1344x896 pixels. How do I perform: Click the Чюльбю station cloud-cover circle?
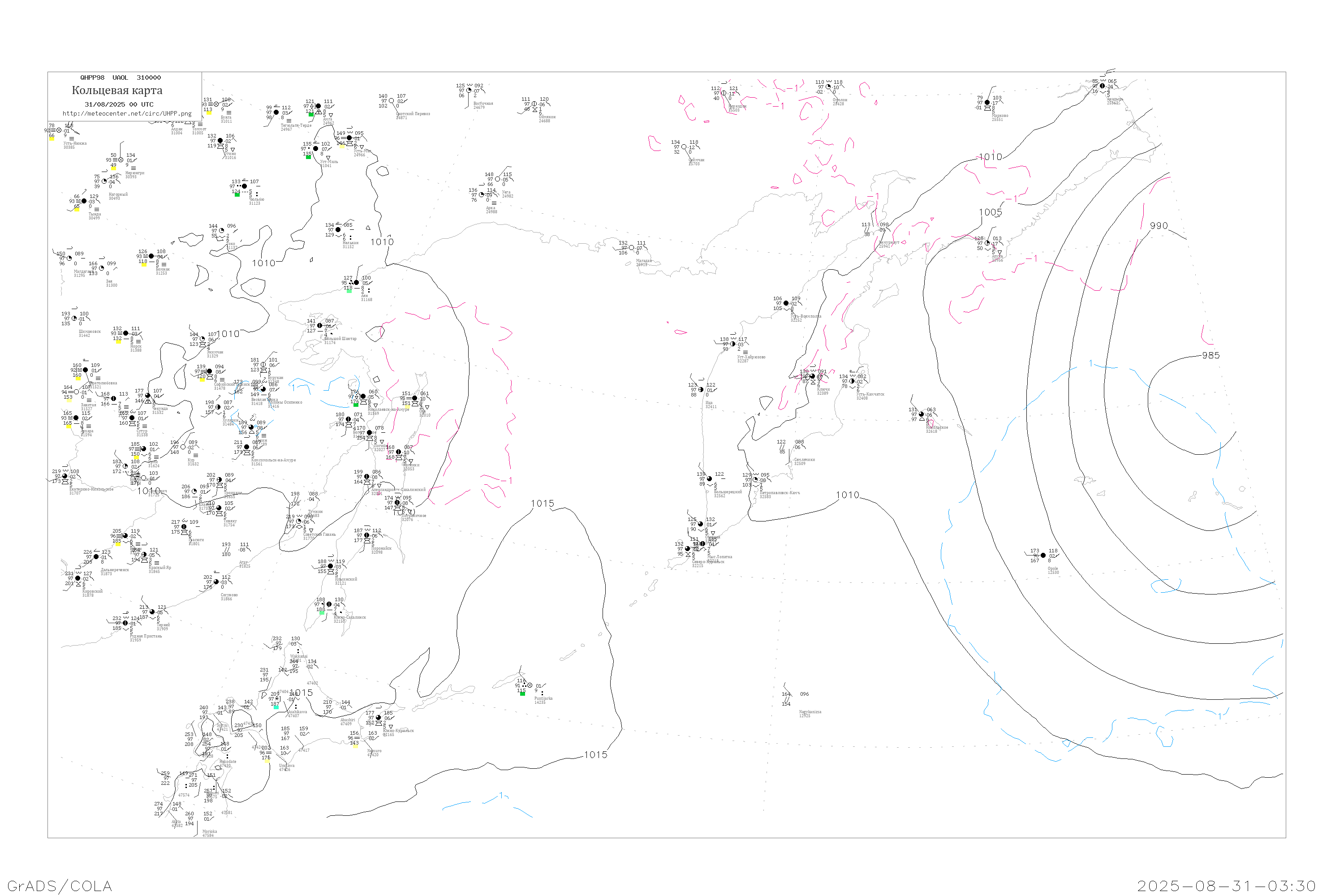[x=245, y=186]
